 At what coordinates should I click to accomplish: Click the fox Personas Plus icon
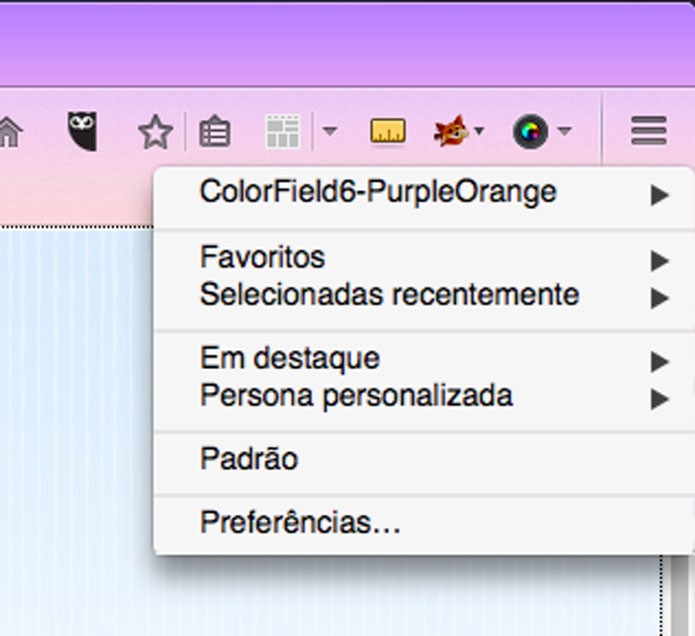(451, 131)
